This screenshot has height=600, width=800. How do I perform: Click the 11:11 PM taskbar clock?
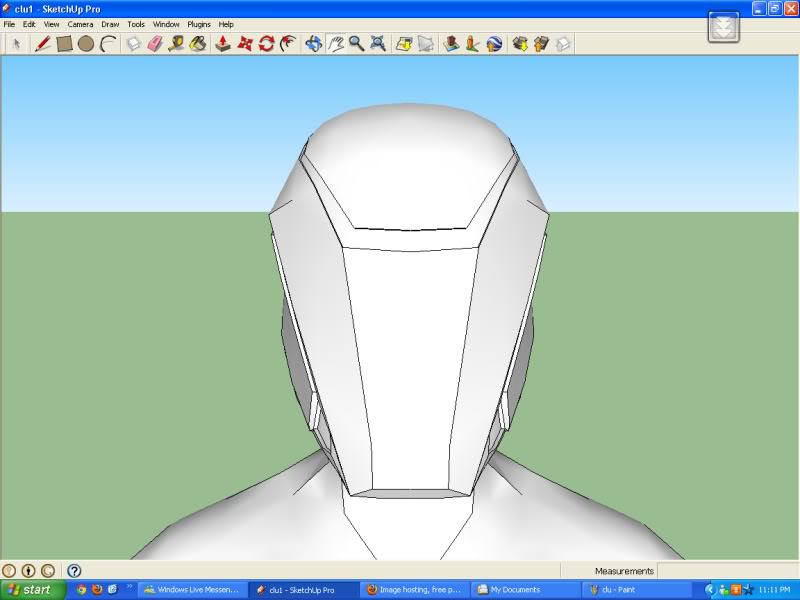pyautogui.click(x=774, y=590)
